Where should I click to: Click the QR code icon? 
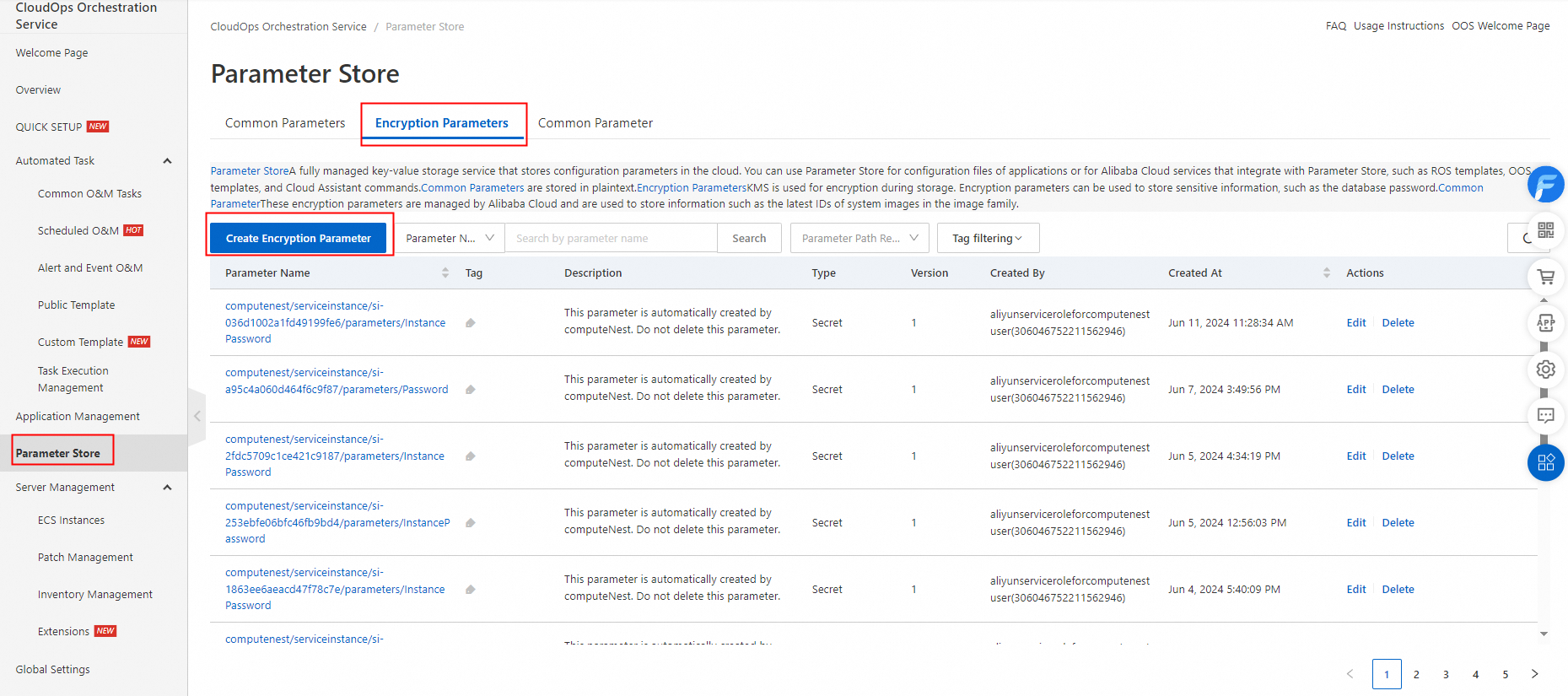[1545, 230]
